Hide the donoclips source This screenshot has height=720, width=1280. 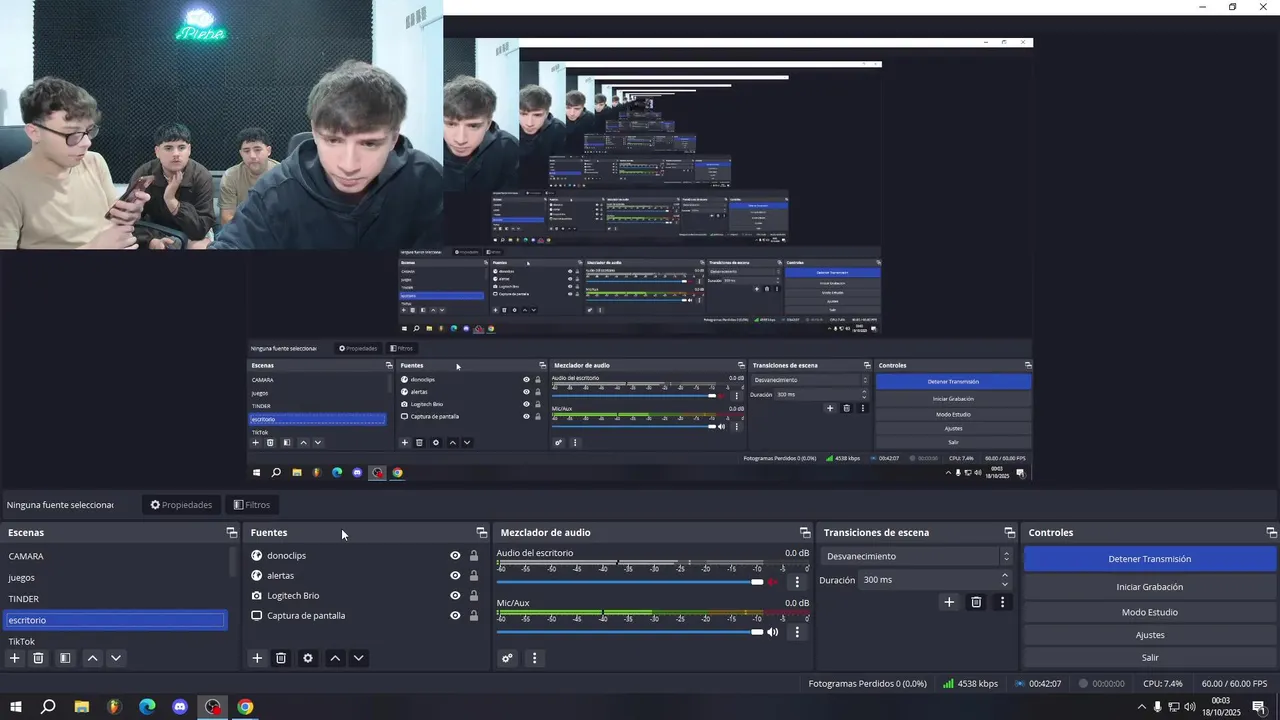click(x=455, y=556)
